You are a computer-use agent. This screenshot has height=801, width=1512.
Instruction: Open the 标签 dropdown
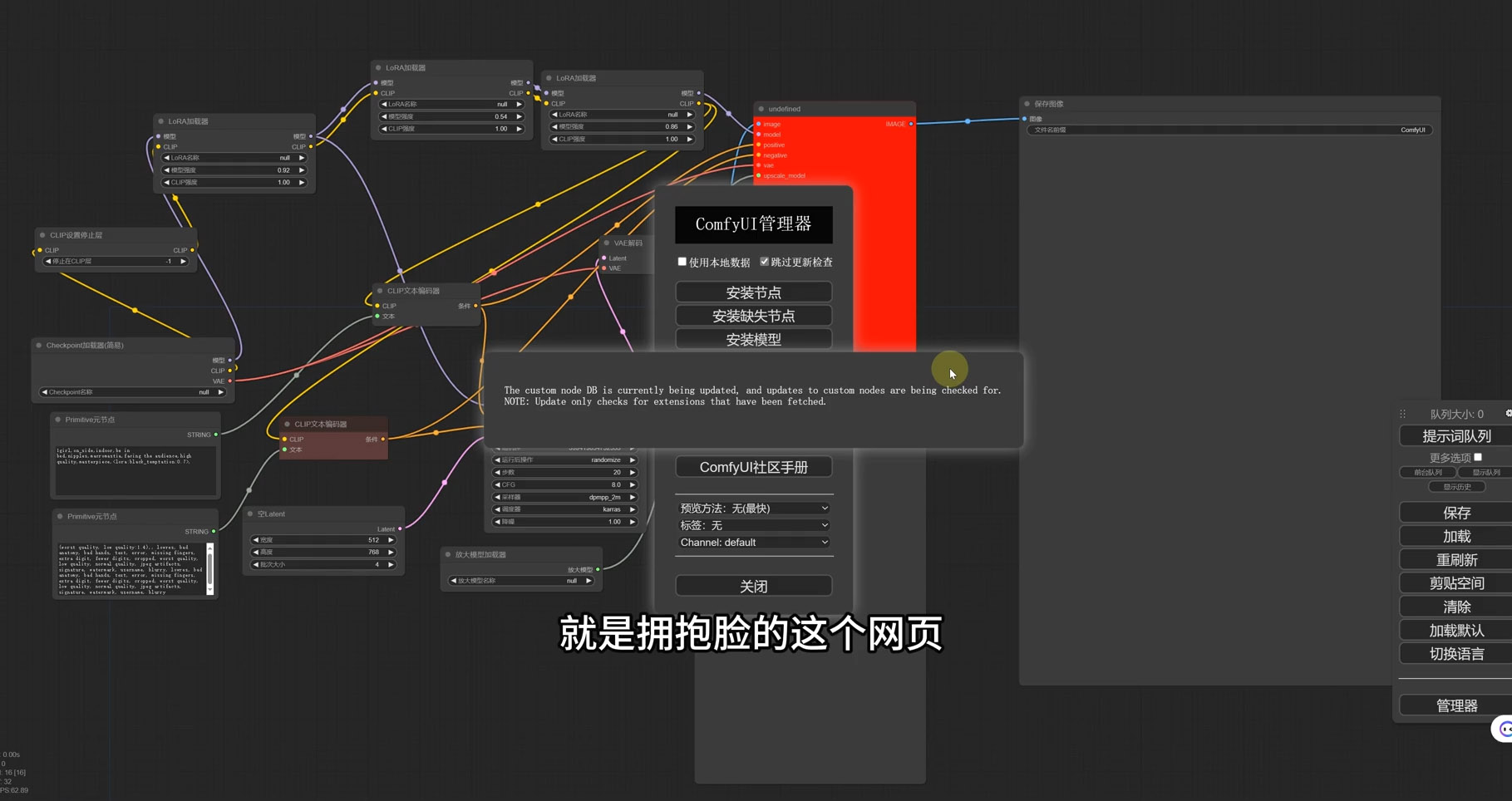[x=754, y=525]
